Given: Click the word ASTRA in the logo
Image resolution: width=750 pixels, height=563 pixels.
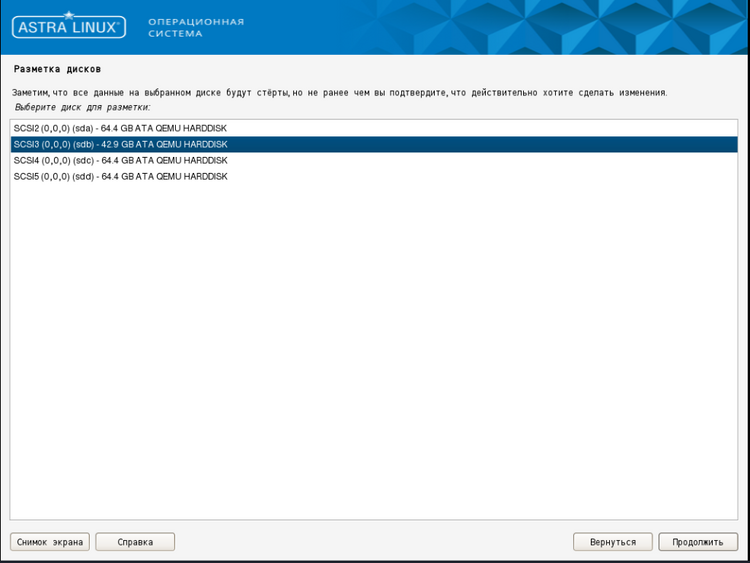Looking at the screenshot, I should pos(44,28).
